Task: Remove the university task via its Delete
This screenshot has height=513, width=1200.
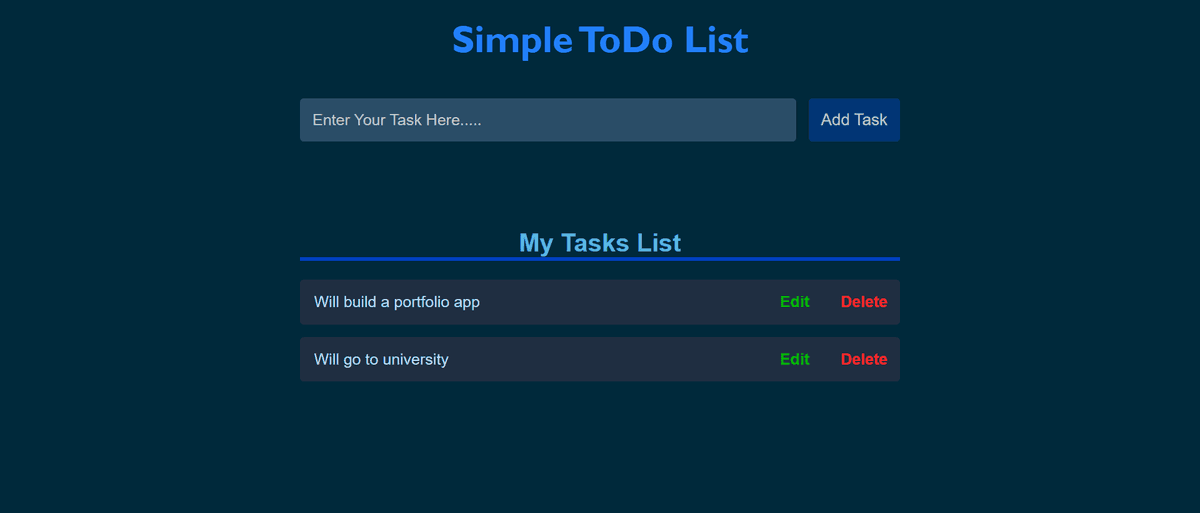Action: pyautogui.click(x=864, y=359)
